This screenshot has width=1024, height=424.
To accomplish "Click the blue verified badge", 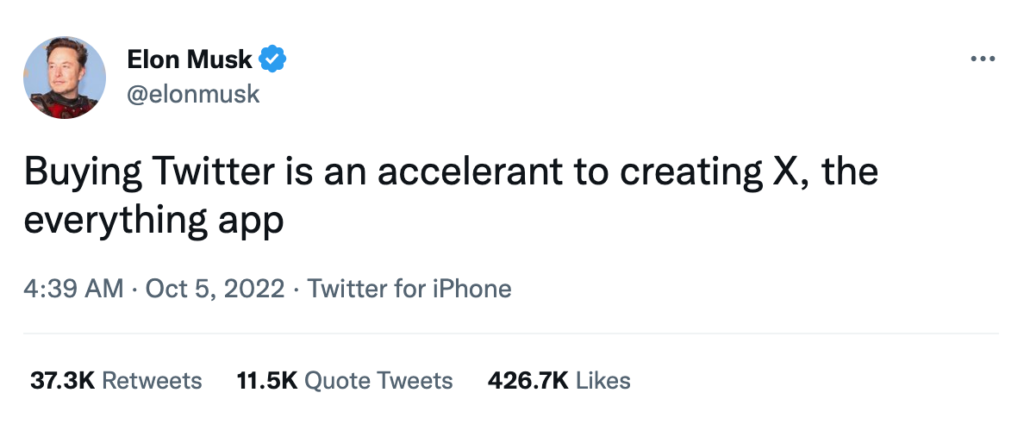I will (x=273, y=60).
